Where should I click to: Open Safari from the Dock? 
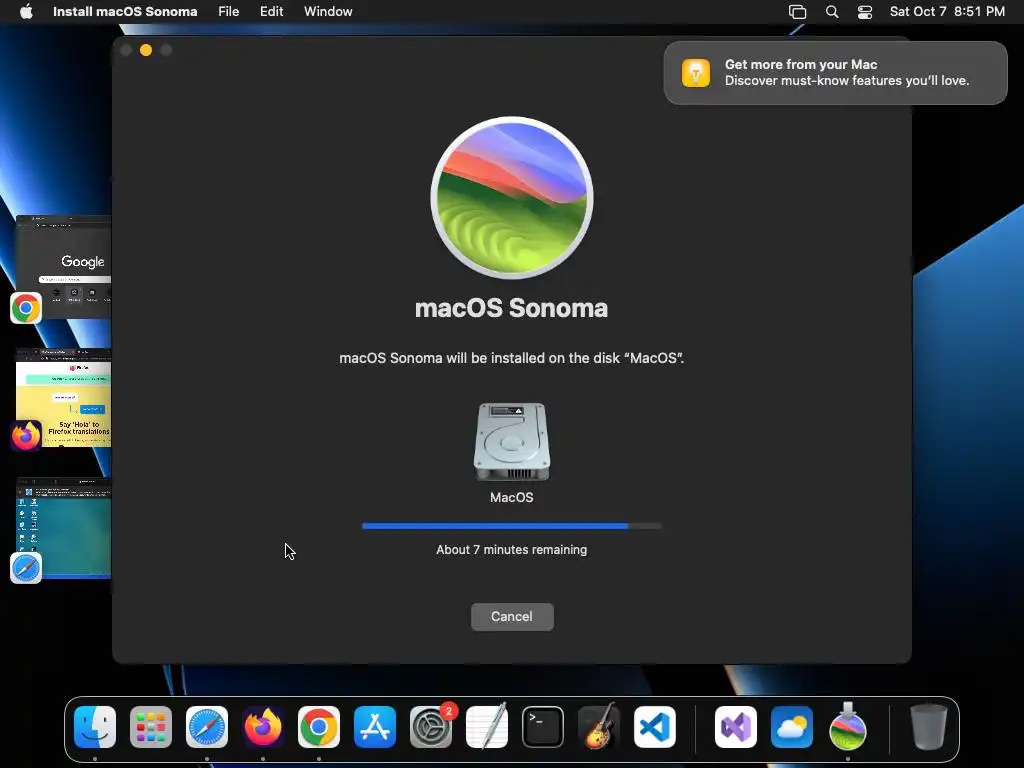point(207,727)
